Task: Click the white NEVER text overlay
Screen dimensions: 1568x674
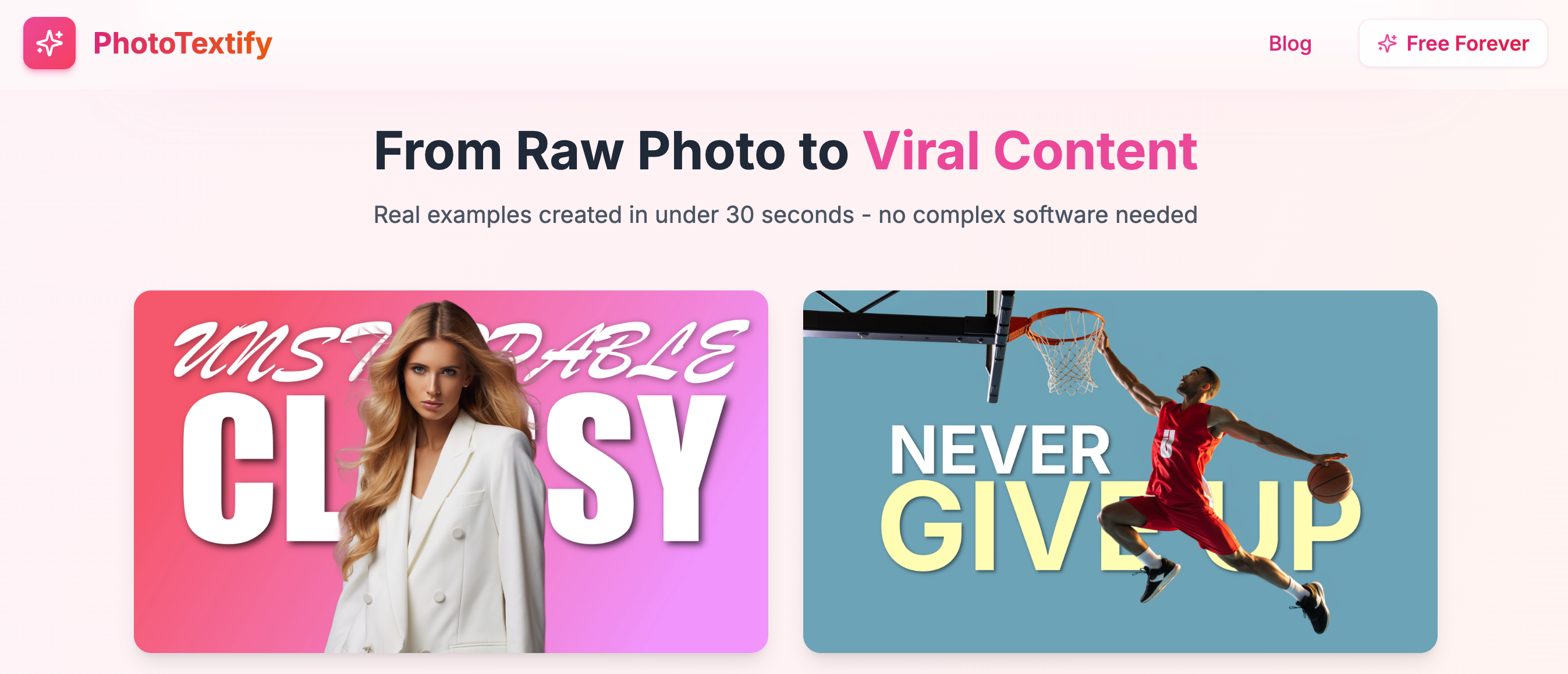Action: point(999,450)
